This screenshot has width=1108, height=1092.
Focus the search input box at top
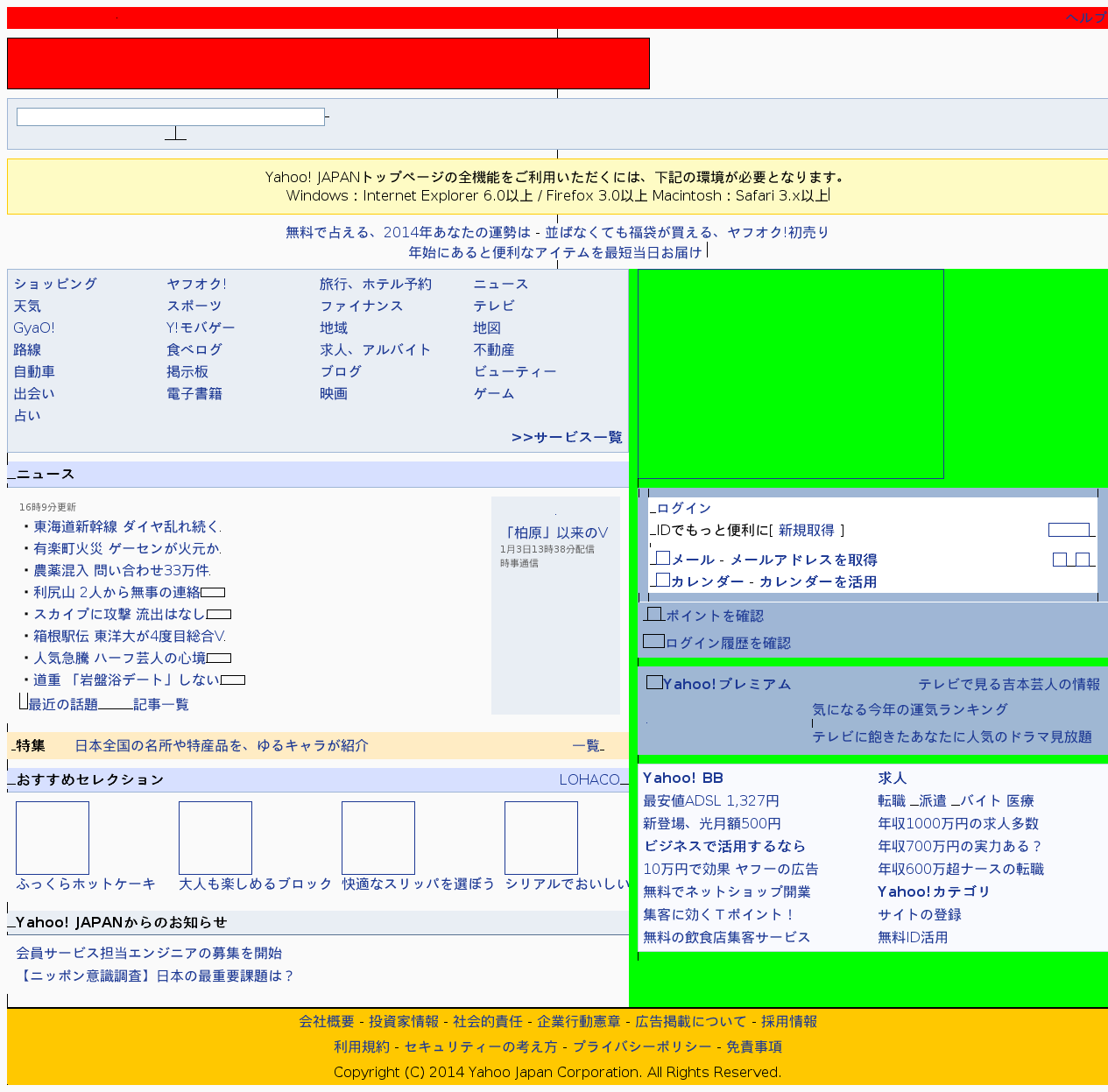pyautogui.click(x=171, y=116)
